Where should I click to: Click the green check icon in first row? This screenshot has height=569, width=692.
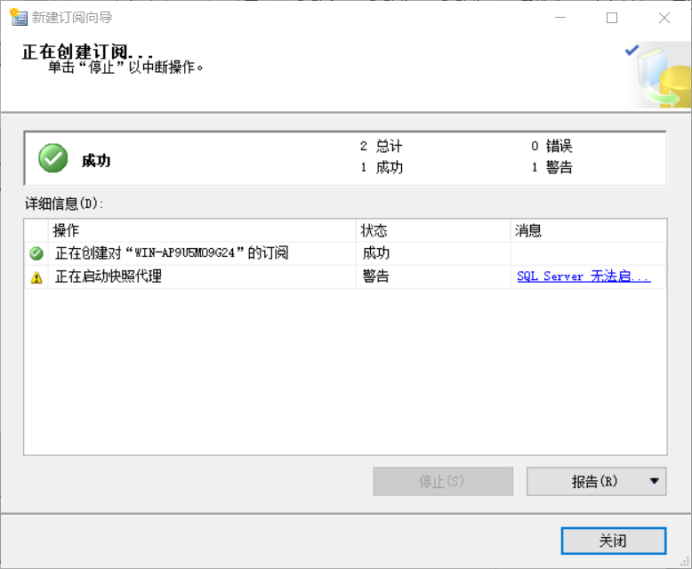pos(37,254)
